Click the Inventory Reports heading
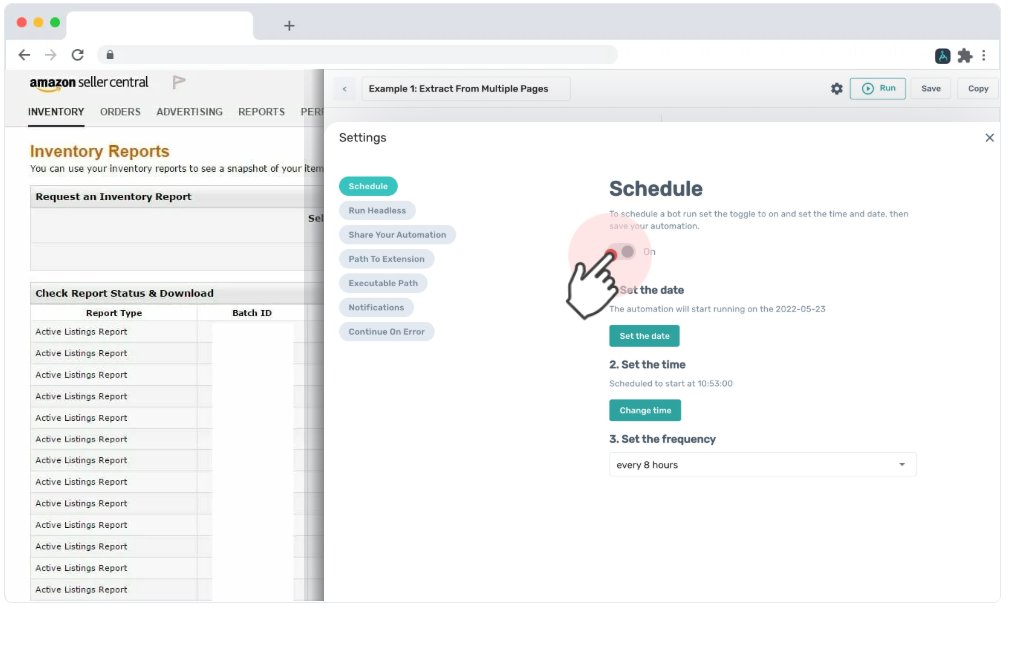This screenshot has height=655, width=1021. (100, 152)
